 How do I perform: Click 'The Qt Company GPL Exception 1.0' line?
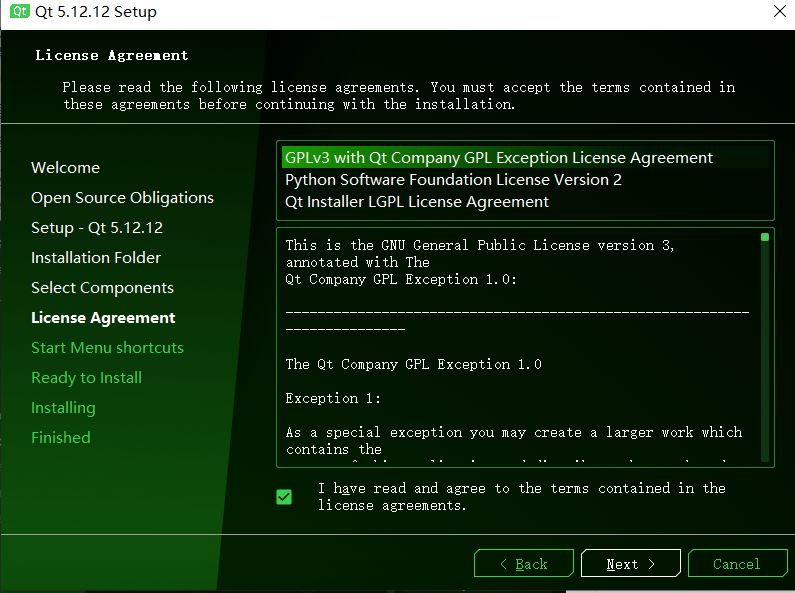click(414, 364)
